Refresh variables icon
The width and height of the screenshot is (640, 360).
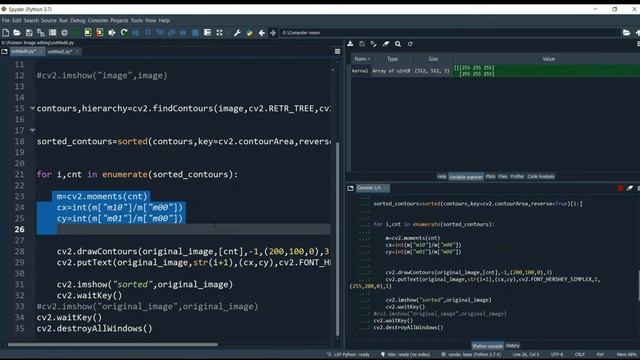tap(410, 44)
